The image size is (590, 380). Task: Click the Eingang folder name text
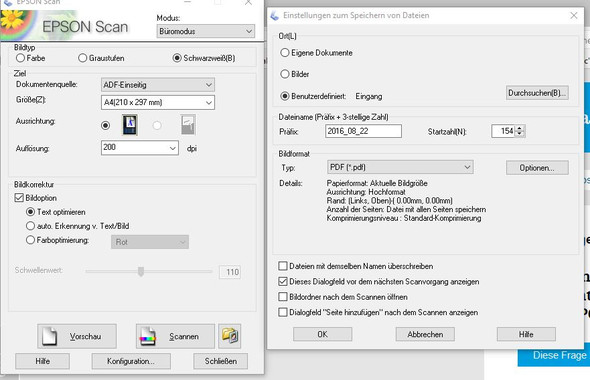point(369,96)
